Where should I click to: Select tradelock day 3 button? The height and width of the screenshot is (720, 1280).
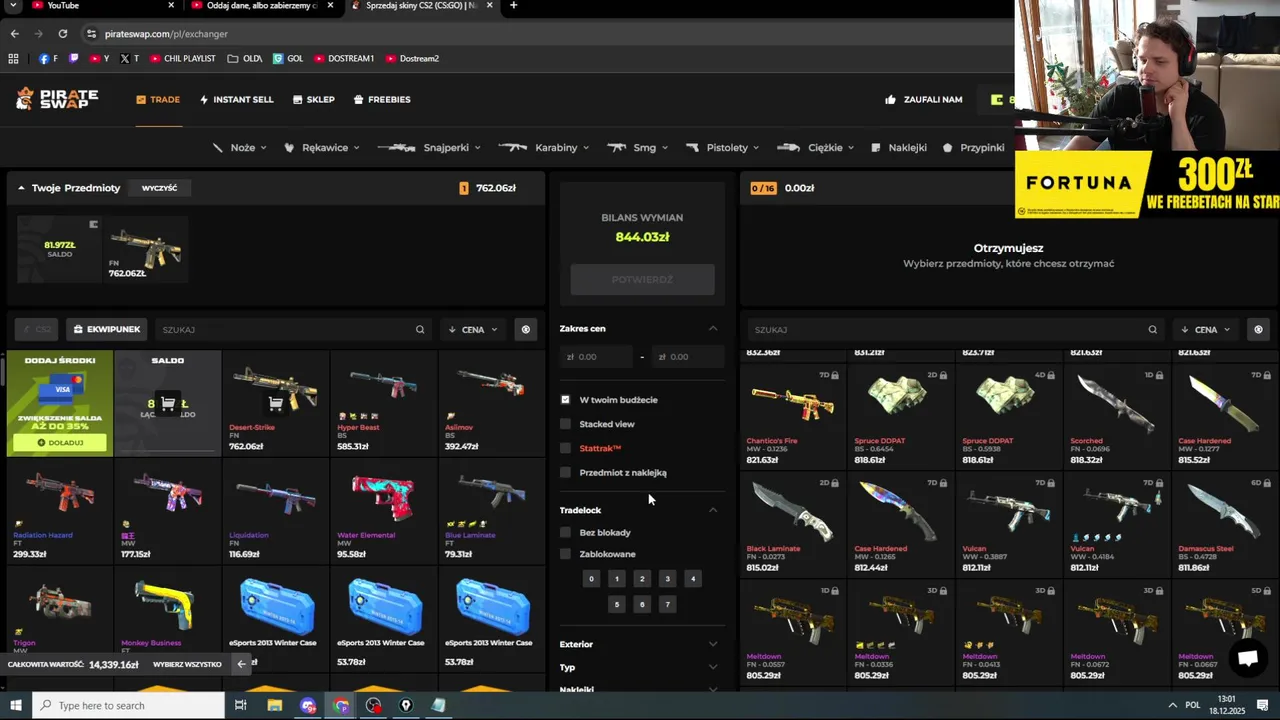click(667, 579)
